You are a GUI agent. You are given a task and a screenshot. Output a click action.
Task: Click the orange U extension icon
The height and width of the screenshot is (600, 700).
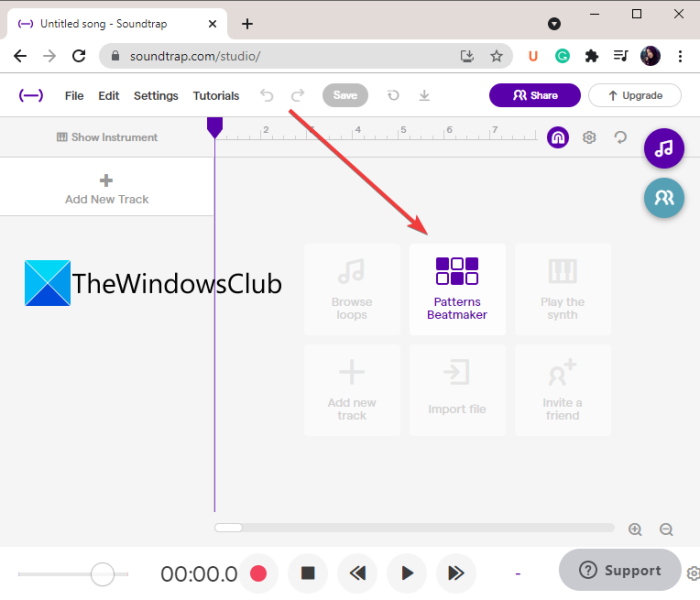(533, 56)
